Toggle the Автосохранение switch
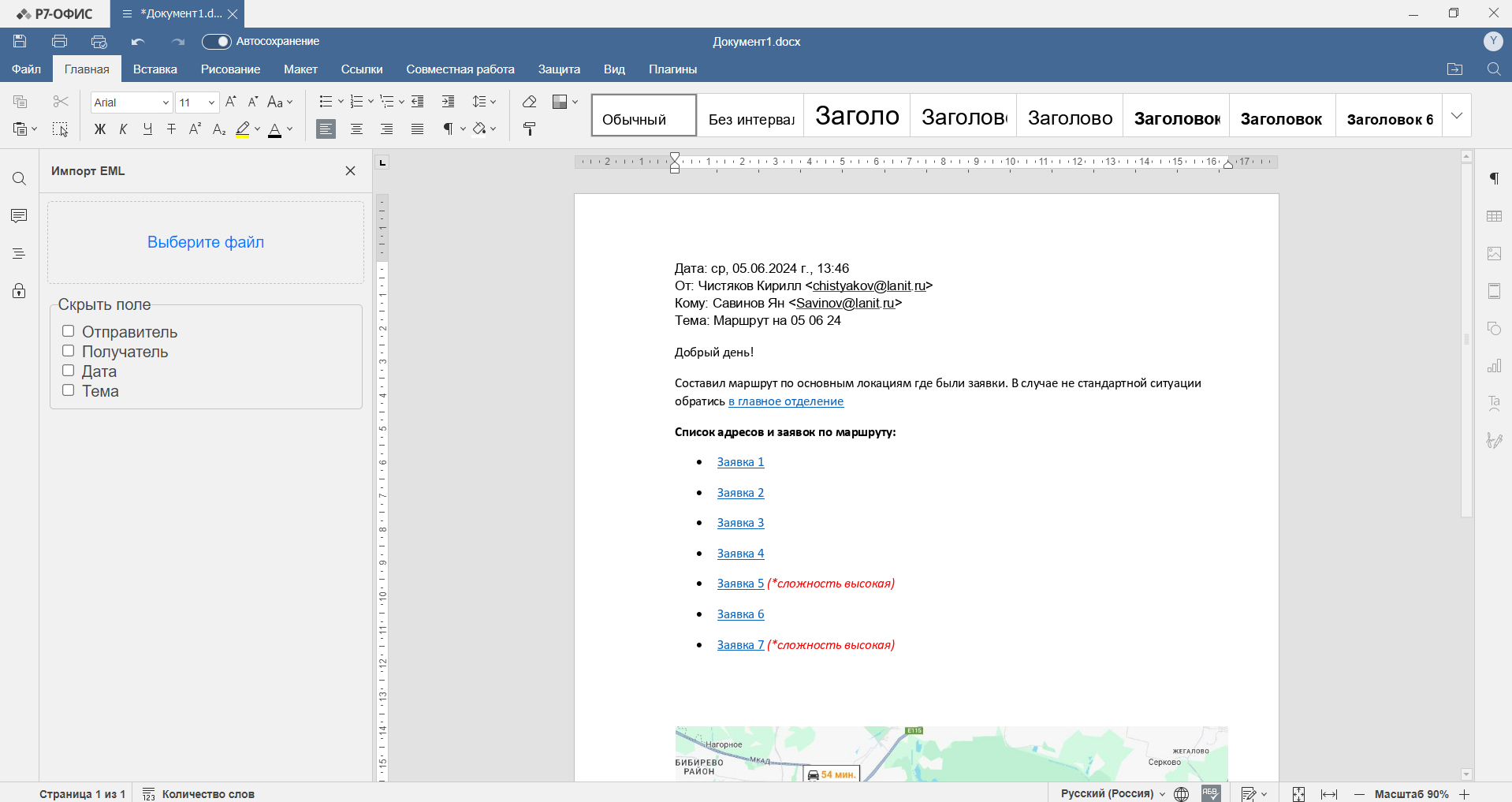 (216, 42)
